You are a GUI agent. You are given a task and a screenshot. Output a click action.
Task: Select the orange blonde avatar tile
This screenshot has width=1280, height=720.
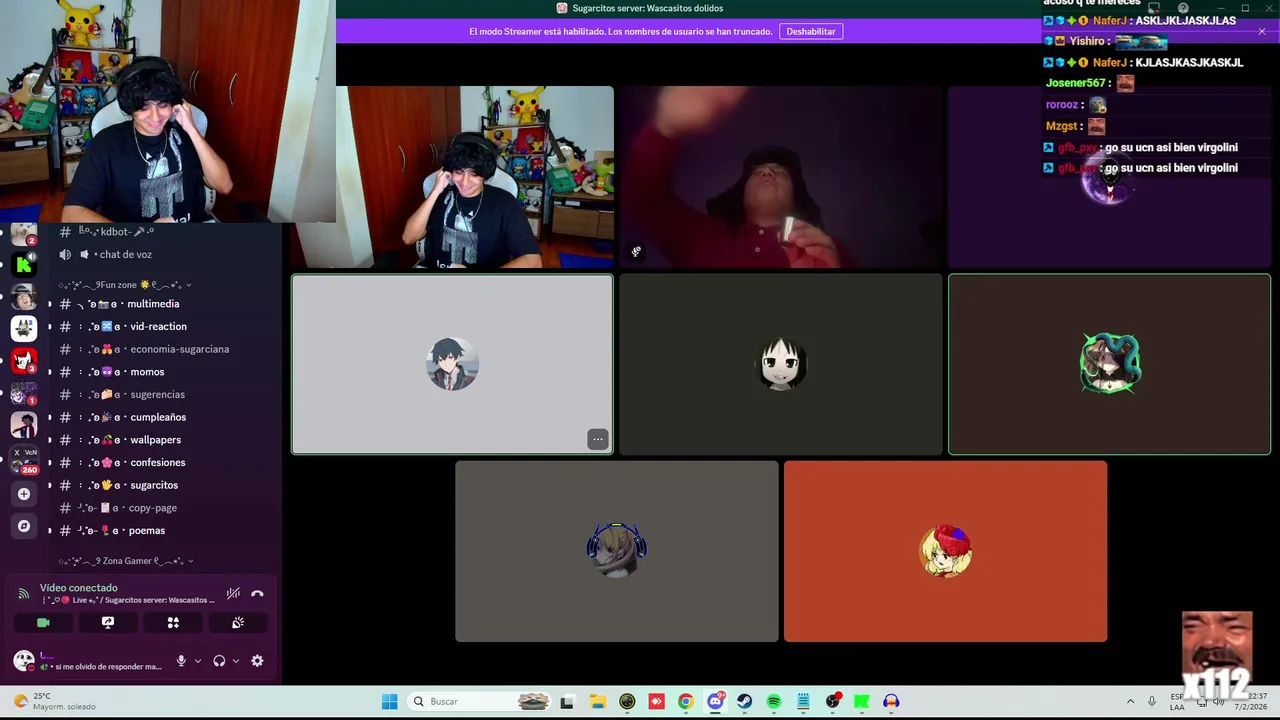tap(945, 551)
